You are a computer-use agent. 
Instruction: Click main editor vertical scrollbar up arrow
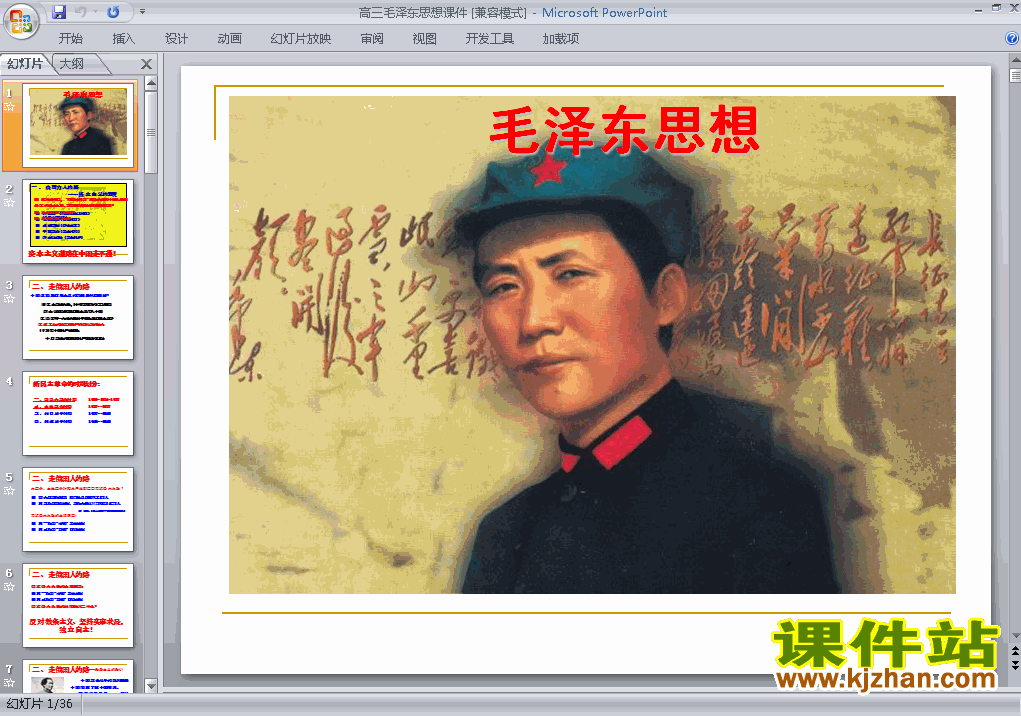click(1015, 61)
